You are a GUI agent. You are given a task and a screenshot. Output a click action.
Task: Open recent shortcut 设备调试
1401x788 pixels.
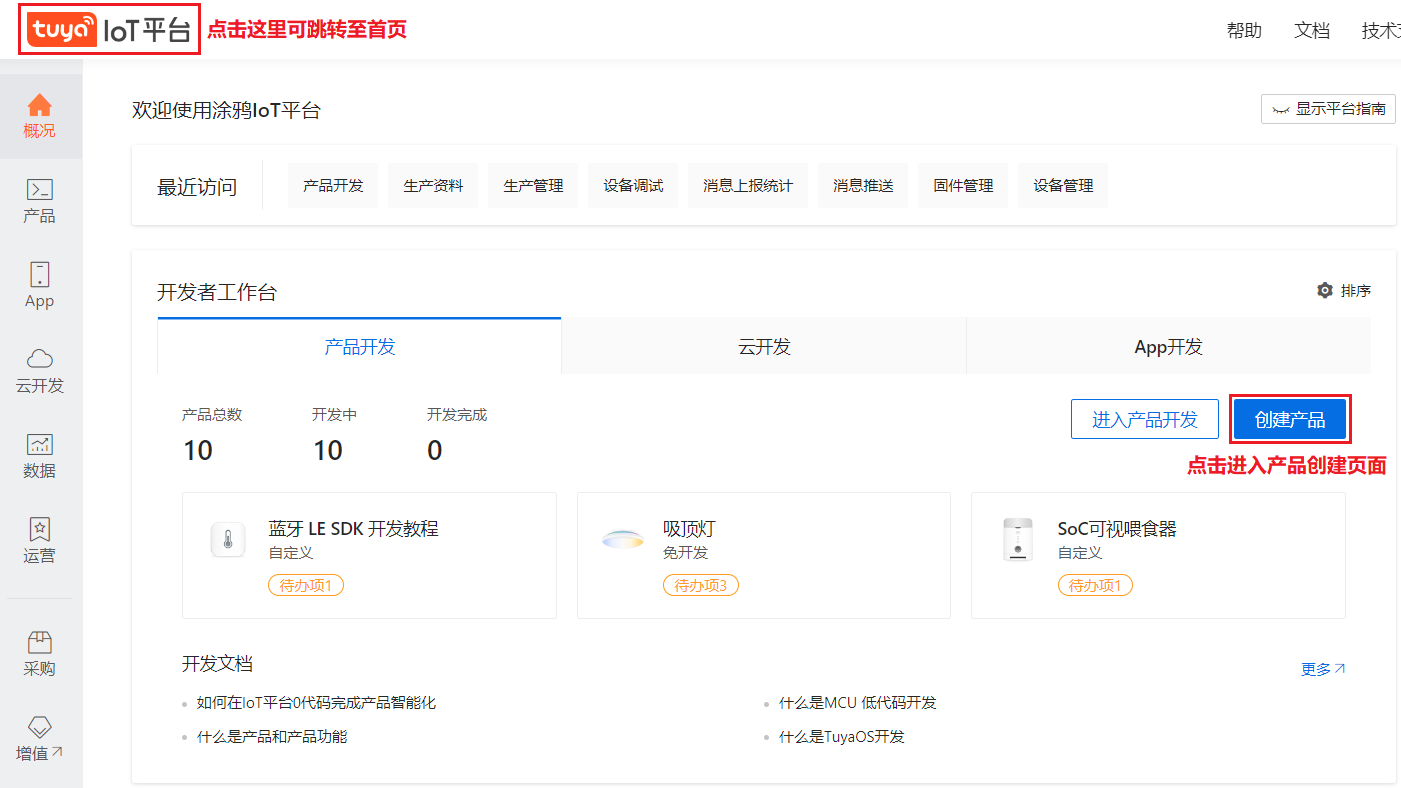coord(633,186)
